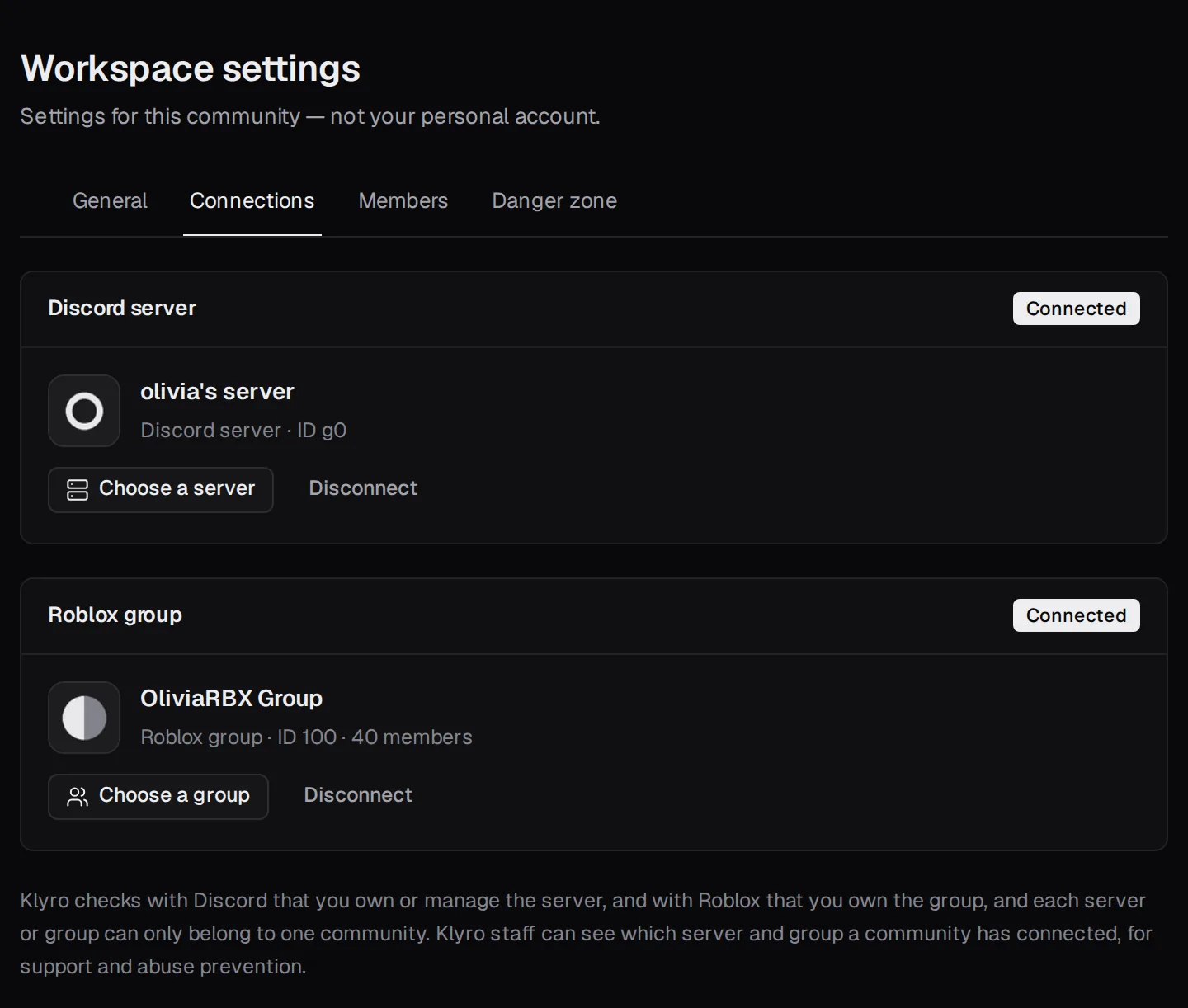
Task: Click the OliviaRBX Group avatar icon
Action: coord(84,718)
